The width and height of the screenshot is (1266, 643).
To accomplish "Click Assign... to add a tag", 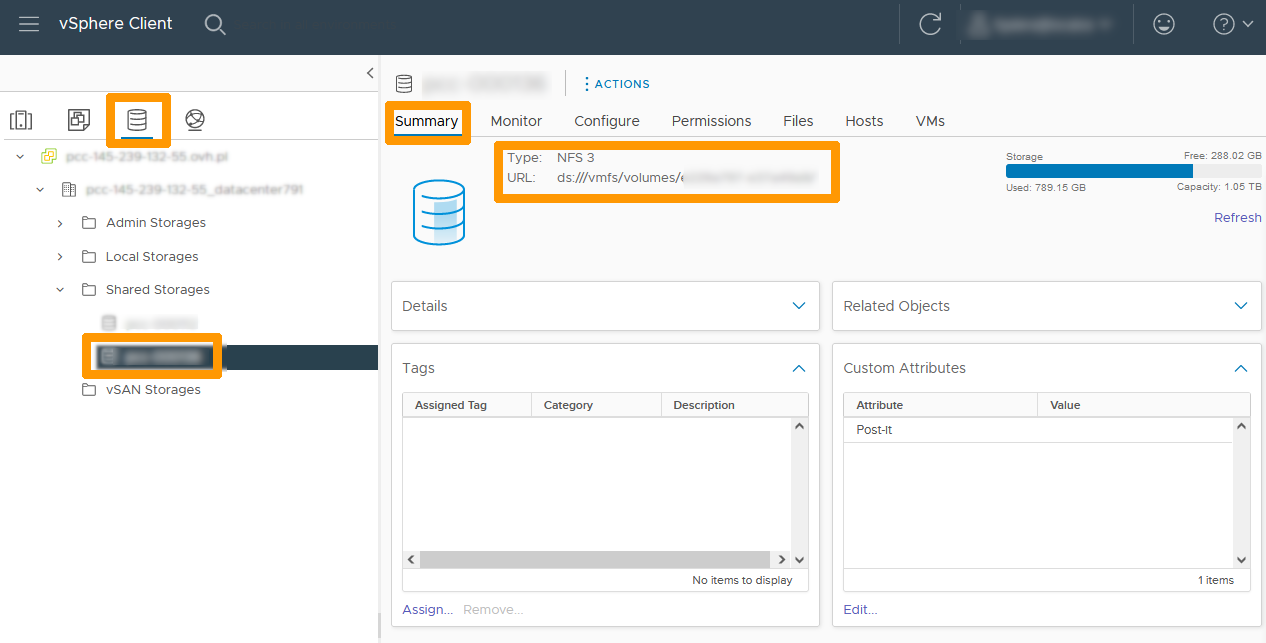I will pos(428,610).
